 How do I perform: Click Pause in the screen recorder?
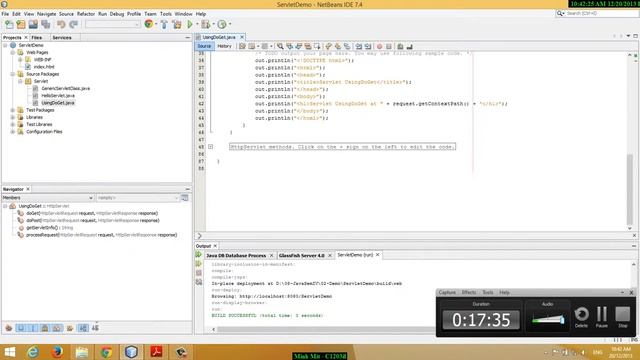pos(602,317)
